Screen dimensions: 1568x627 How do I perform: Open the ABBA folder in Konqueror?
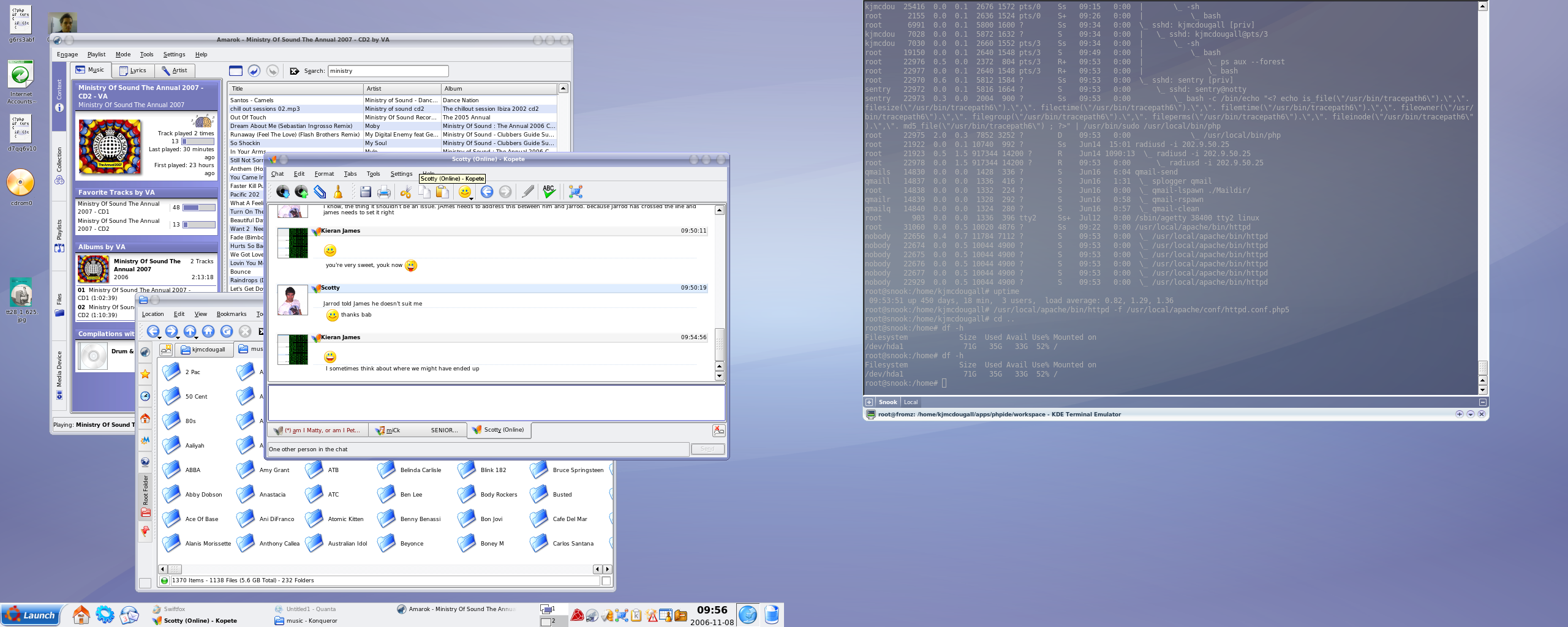181,470
